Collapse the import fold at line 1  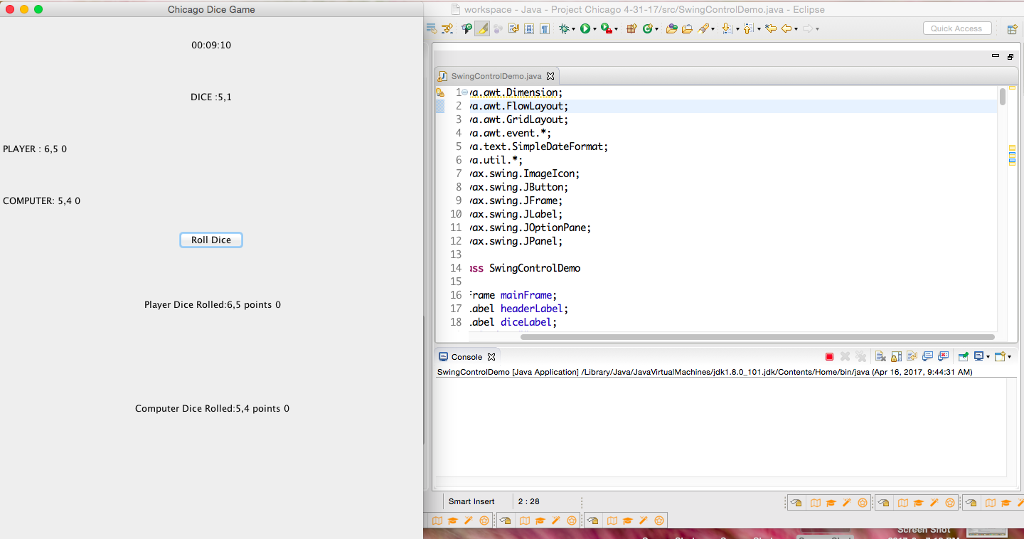(464, 92)
